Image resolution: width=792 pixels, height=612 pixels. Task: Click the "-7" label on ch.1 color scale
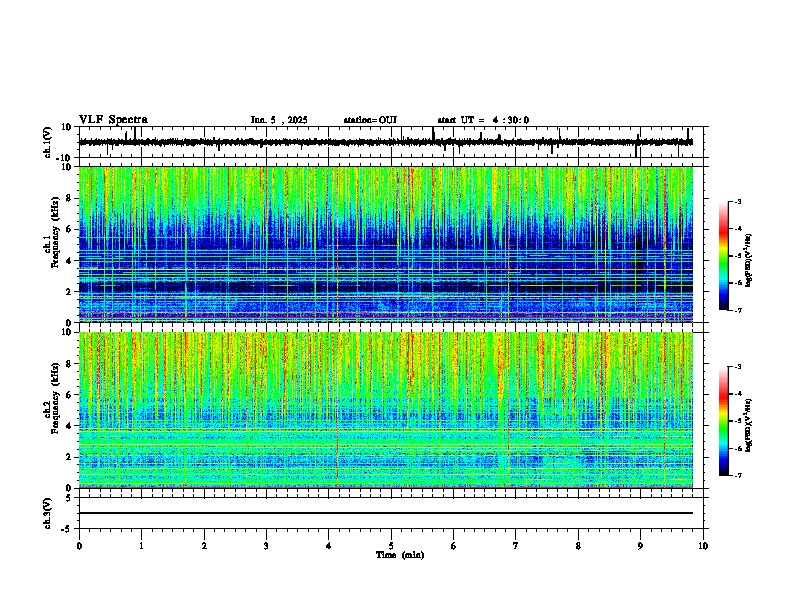coord(737,311)
